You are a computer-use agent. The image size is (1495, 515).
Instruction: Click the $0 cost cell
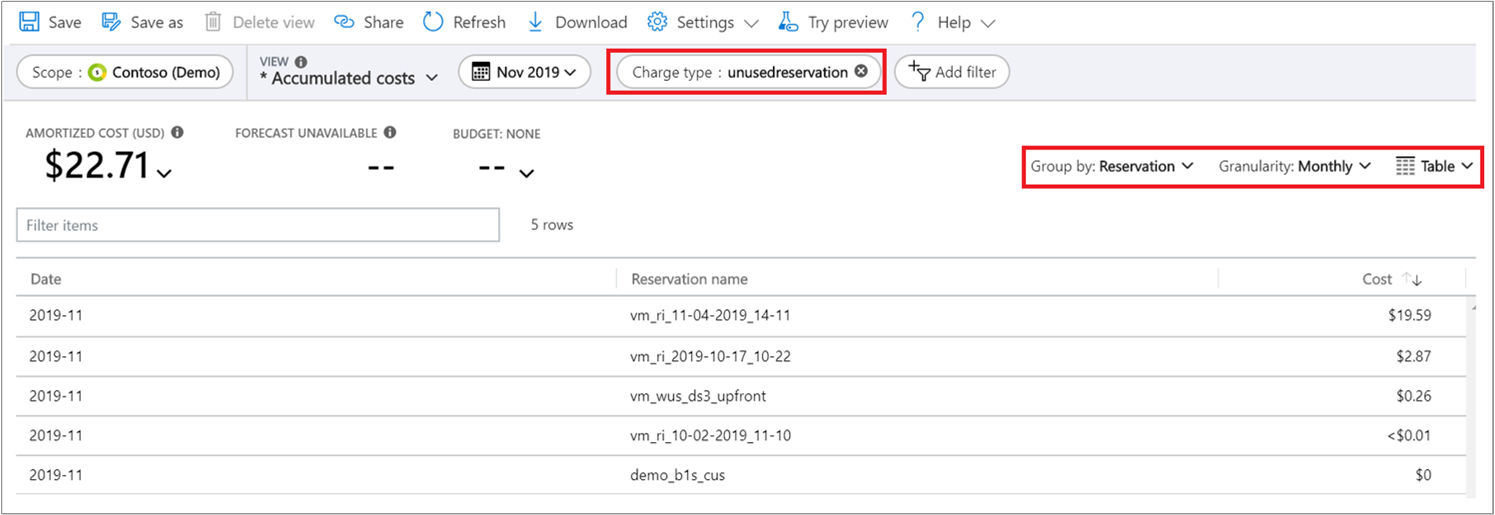click(x=1423, y=475)
